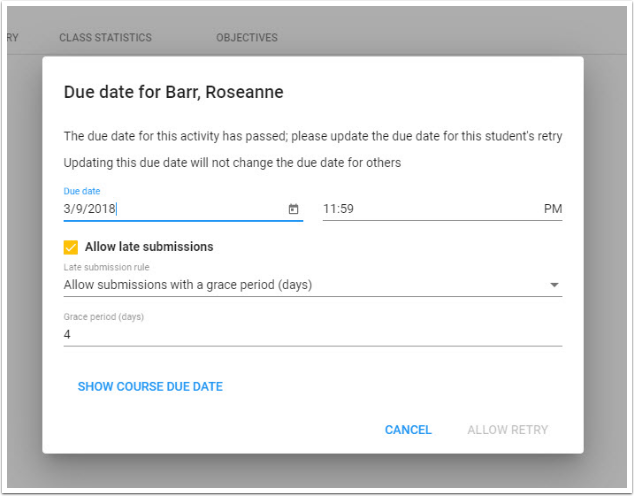Screen dimensions: 634x496
Task: Select the partially visible tab at far left
Action: tap(12, 38)
